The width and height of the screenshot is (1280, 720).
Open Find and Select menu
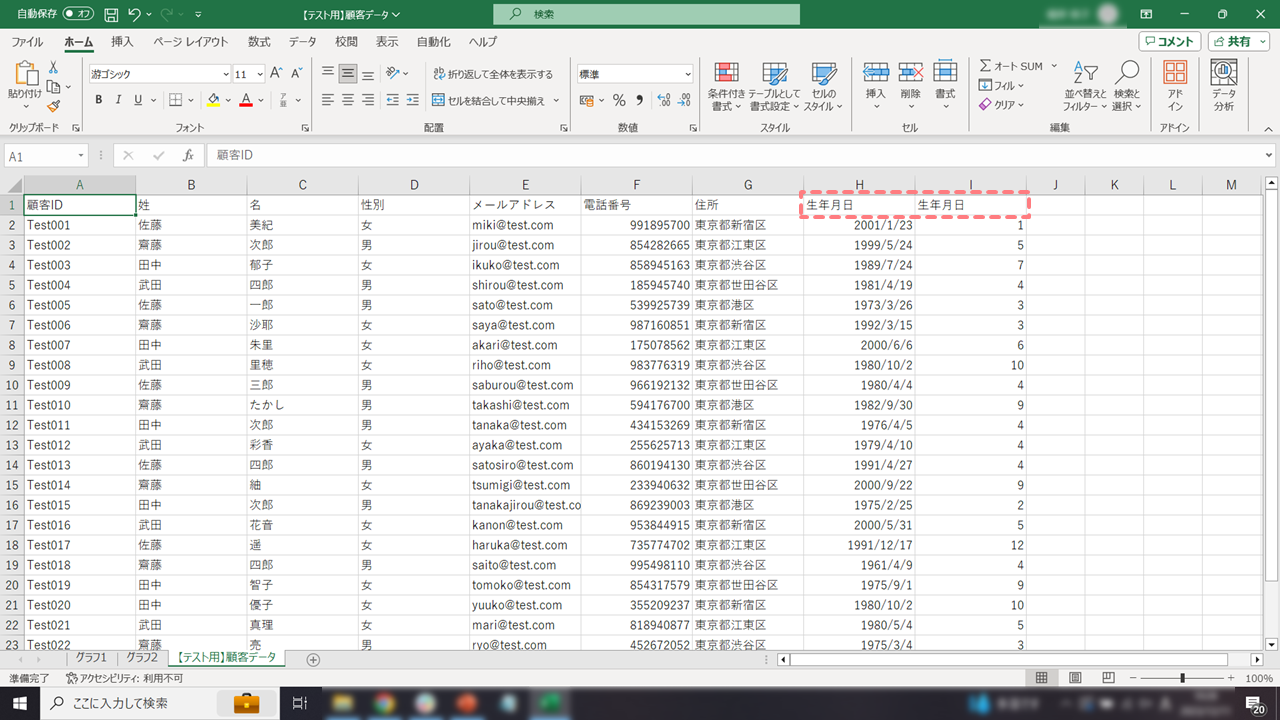click(x=1127, y=86)
